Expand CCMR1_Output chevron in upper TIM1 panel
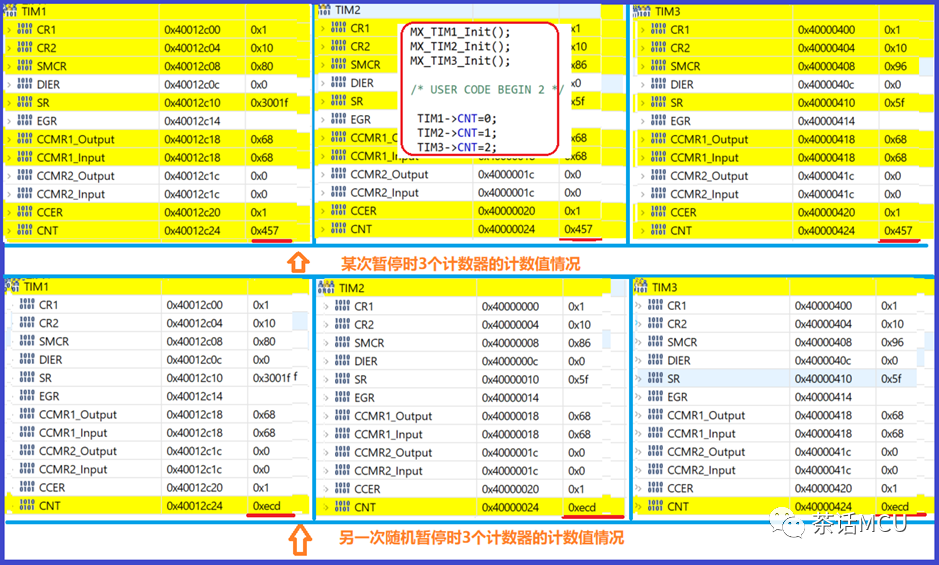The image size is (939, 565). (x=9, y=139)
